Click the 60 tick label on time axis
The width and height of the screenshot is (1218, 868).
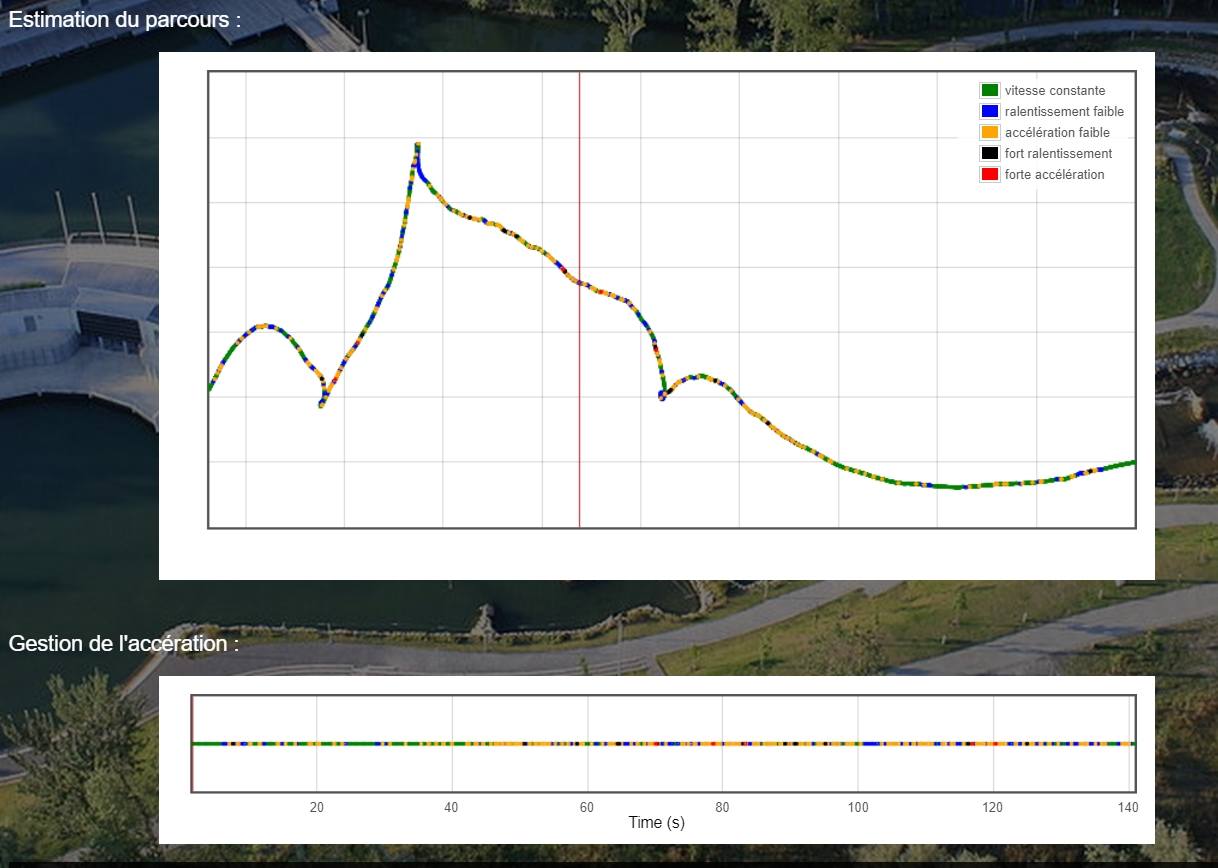click(x=586, y=807)
